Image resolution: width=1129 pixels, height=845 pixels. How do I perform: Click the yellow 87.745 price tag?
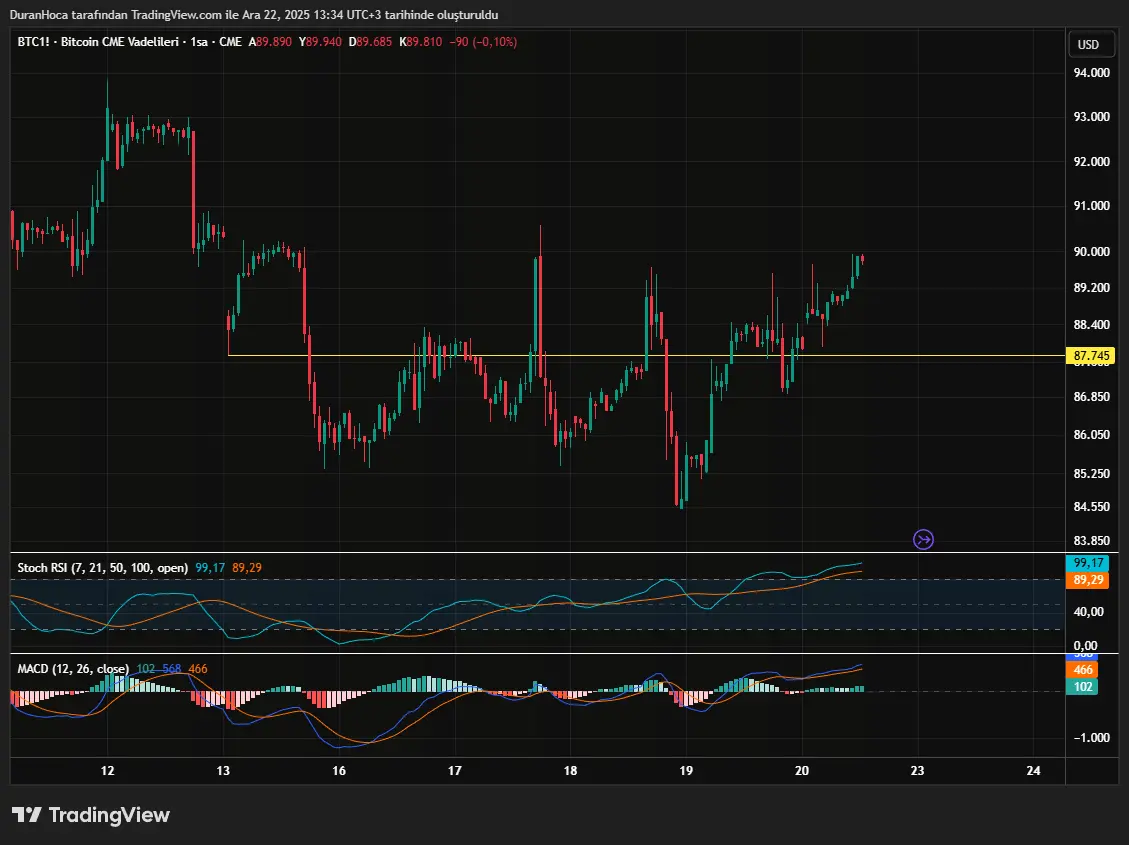(x=1091, y=356)
